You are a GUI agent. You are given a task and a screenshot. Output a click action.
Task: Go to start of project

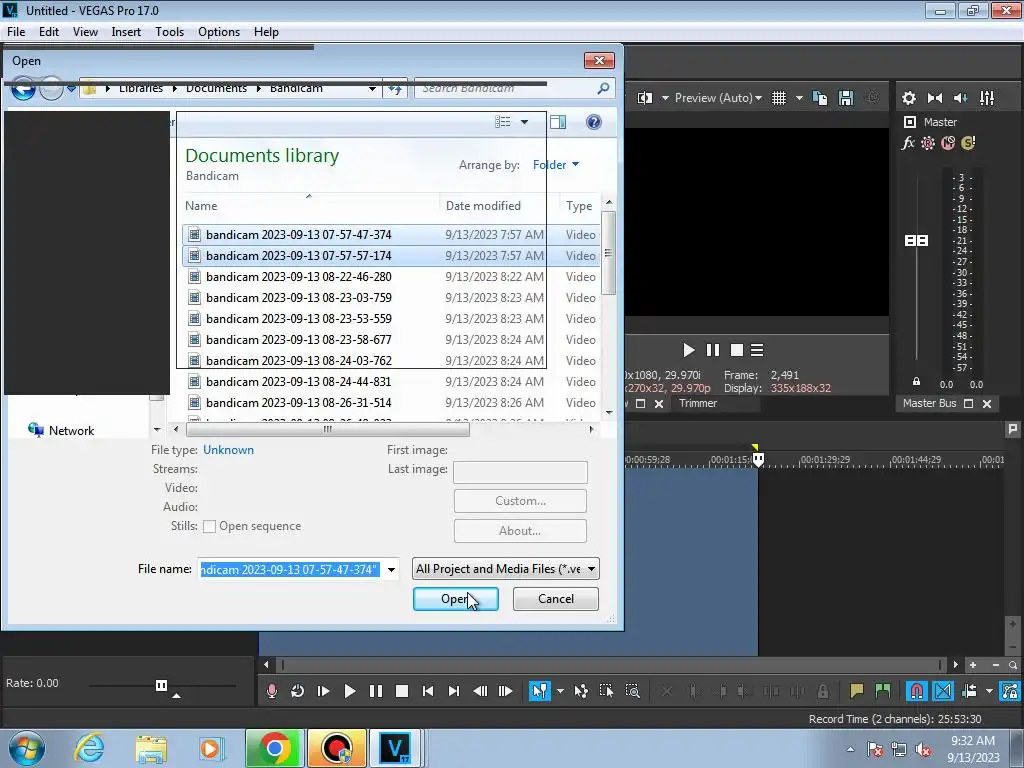tap(428, 691)
